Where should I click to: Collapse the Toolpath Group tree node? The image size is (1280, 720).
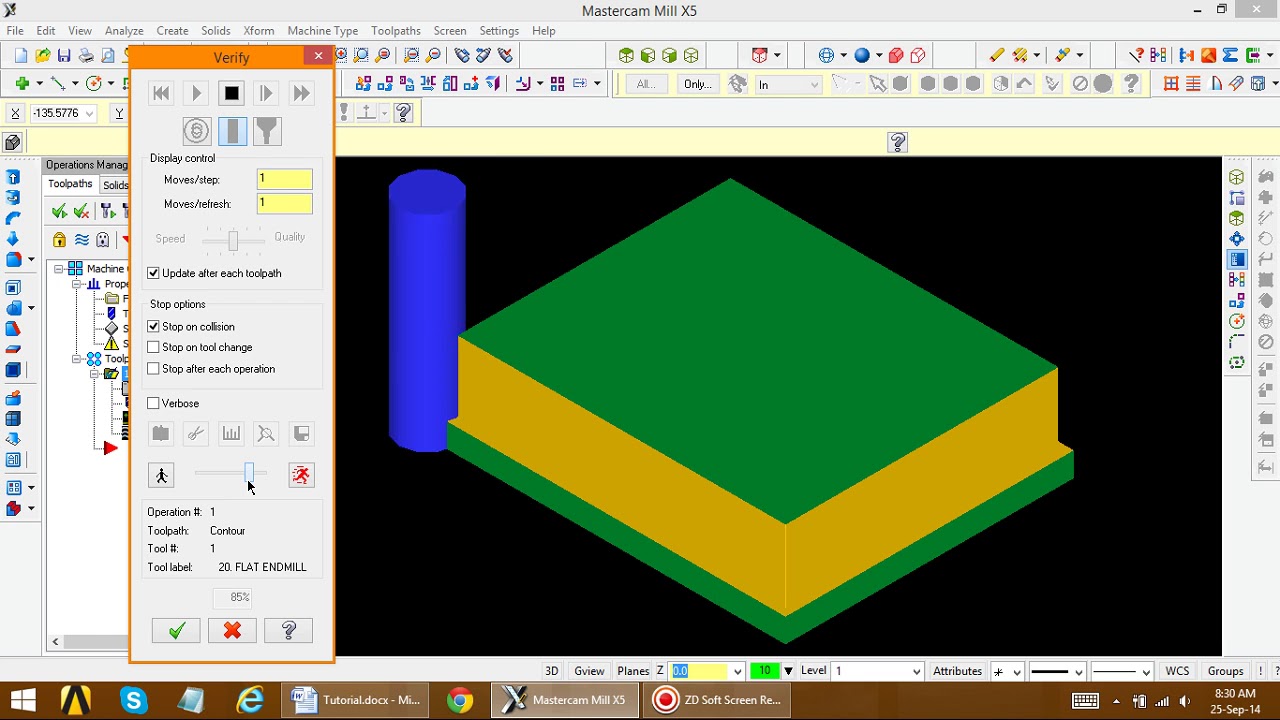[76, 359]
